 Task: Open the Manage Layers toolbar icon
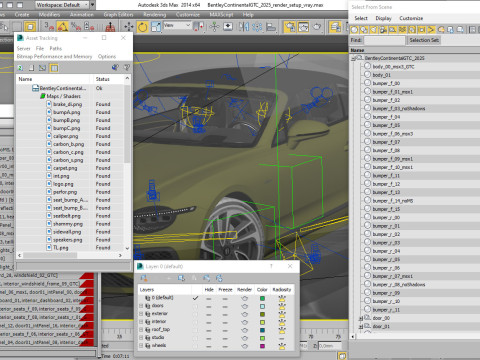(335, 27)
